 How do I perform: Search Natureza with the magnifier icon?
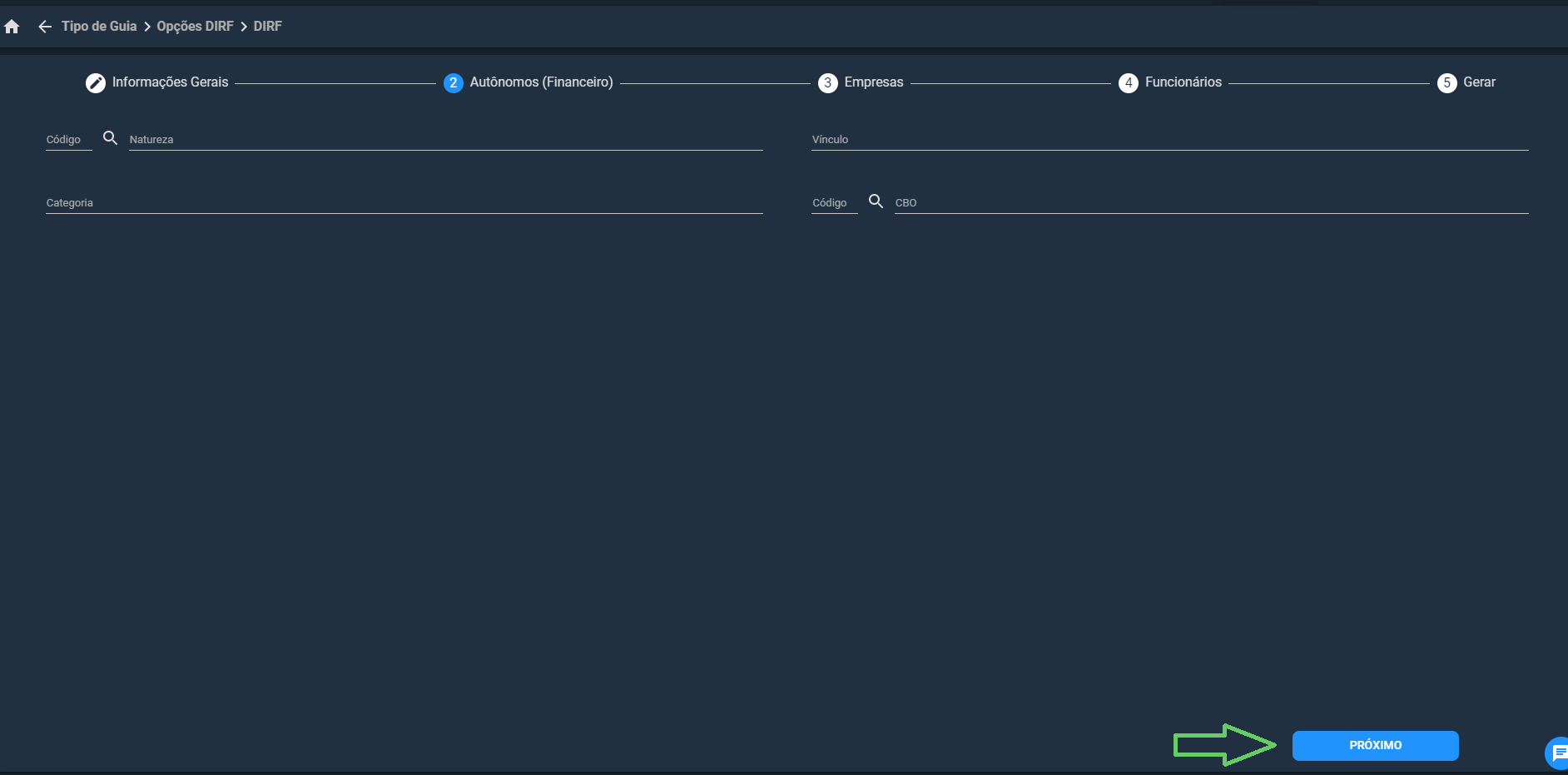(x=110, y=137)
